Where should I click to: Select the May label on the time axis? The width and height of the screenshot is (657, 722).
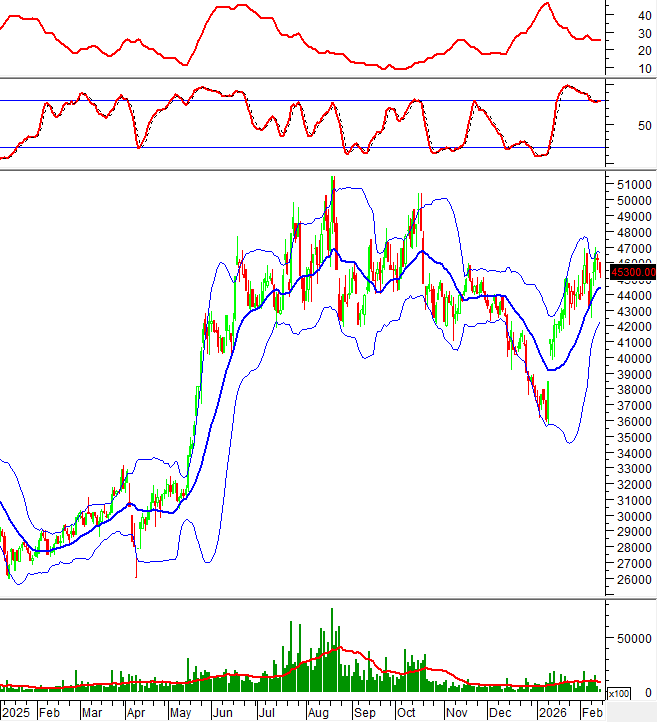(180, 713)
